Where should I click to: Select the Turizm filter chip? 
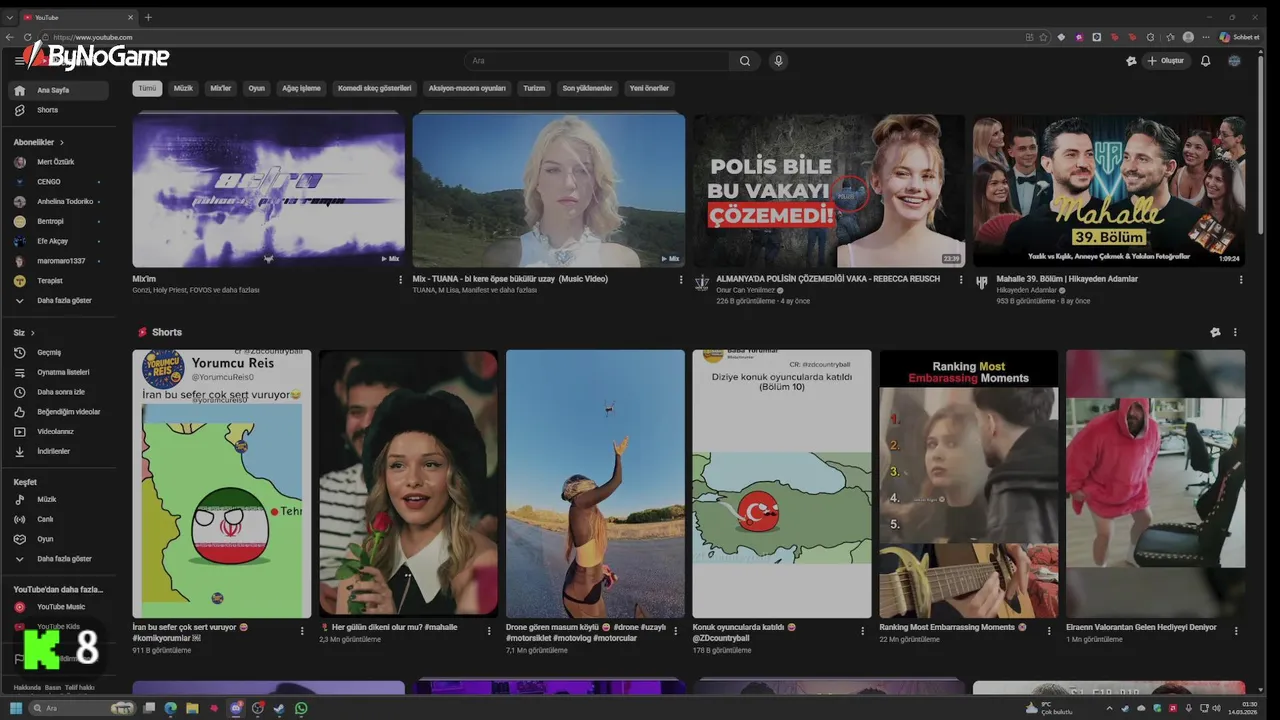pyautogui.click(x=534, y=88)
